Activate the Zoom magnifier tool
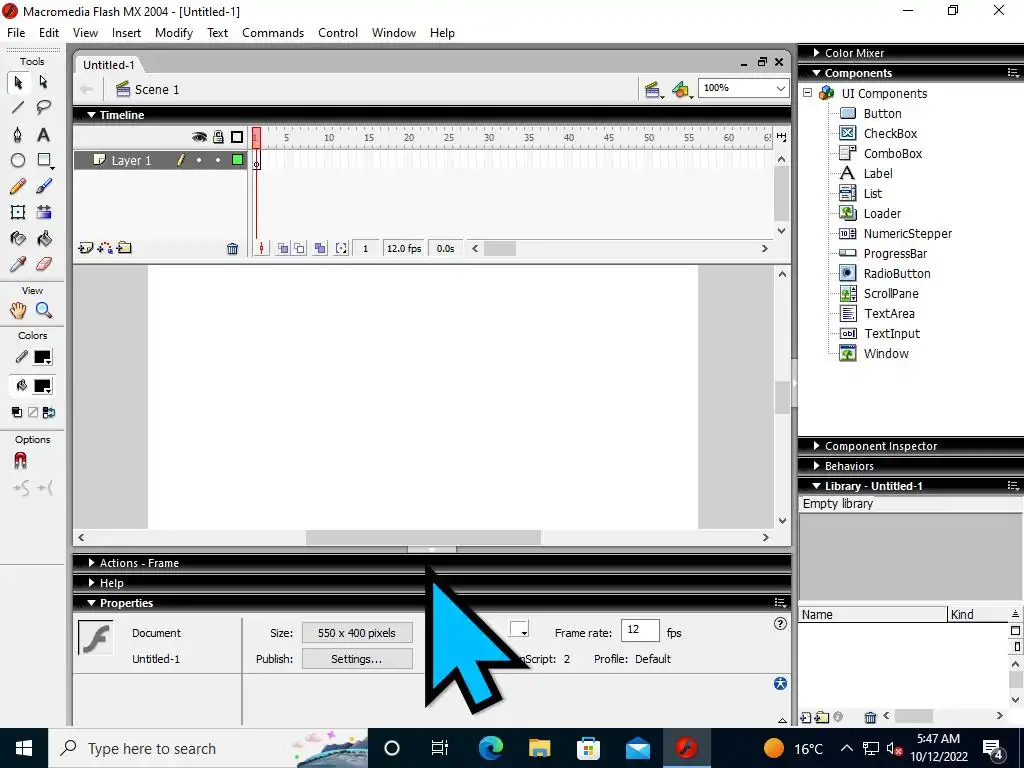 tap(44, 310)
